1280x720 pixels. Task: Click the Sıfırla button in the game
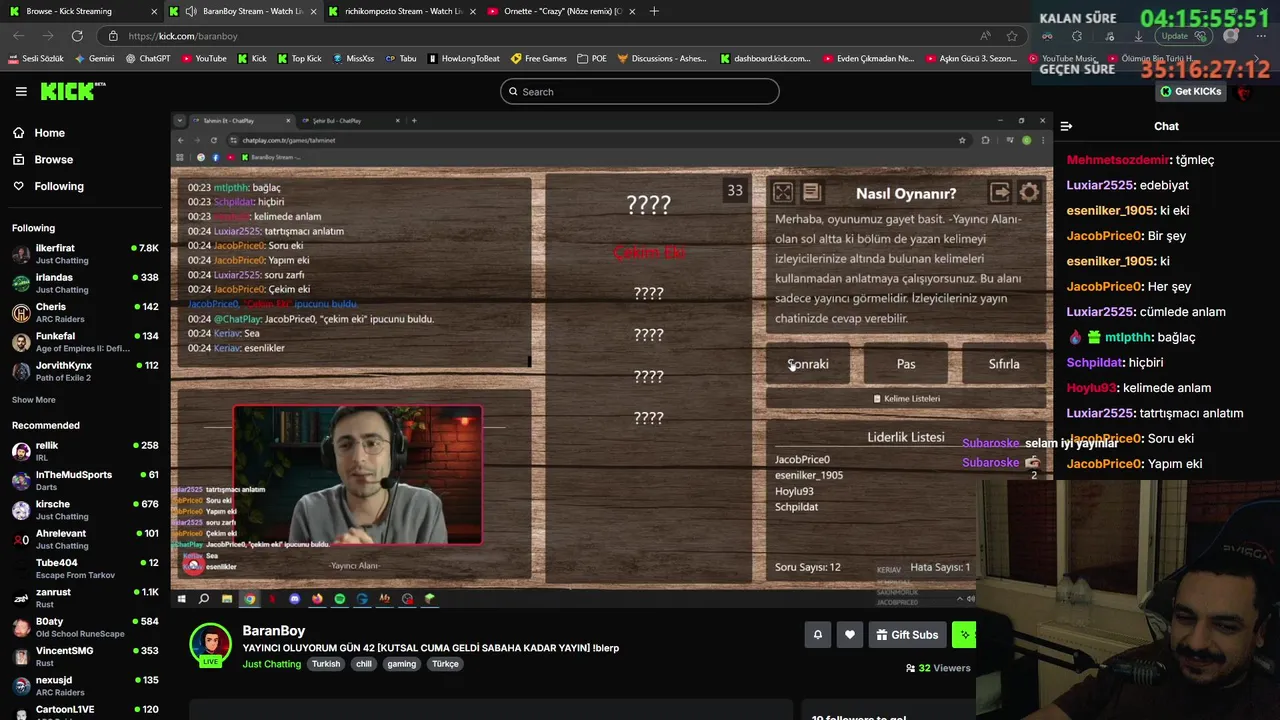tap(1004, 364)
